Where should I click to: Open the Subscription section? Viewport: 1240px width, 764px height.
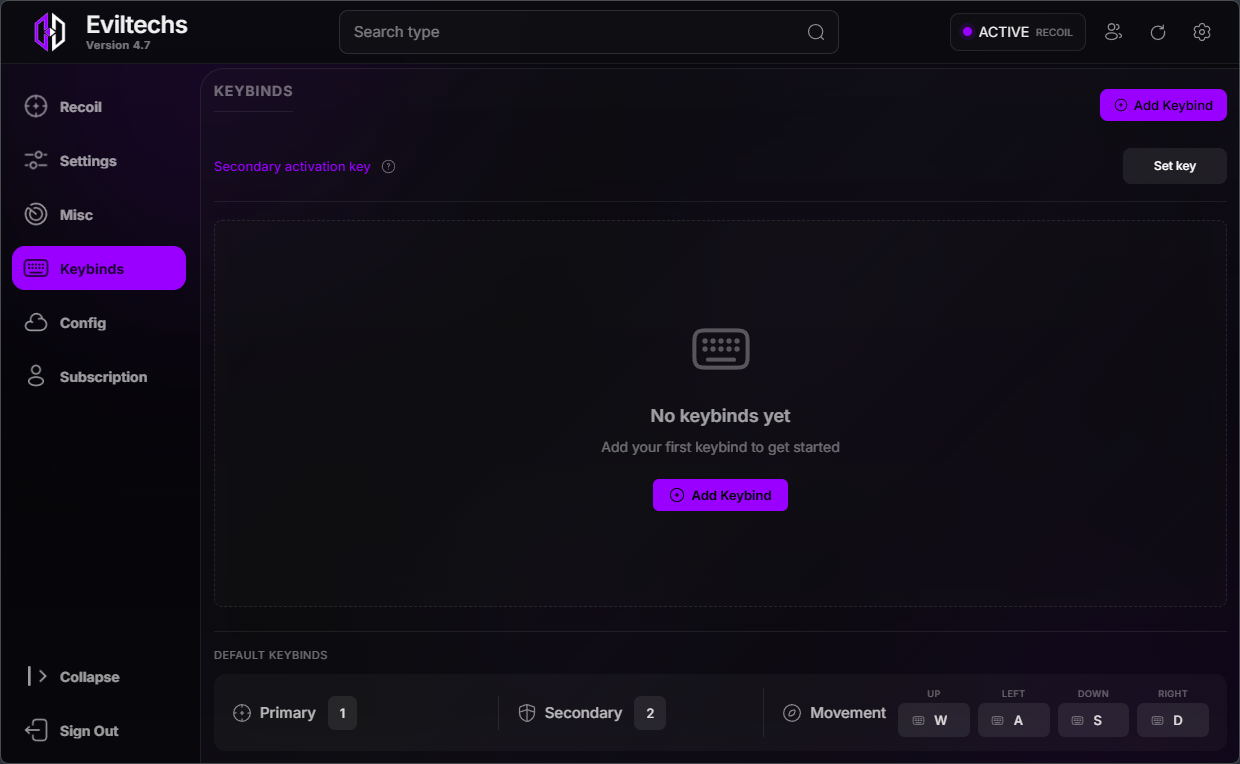99,377
